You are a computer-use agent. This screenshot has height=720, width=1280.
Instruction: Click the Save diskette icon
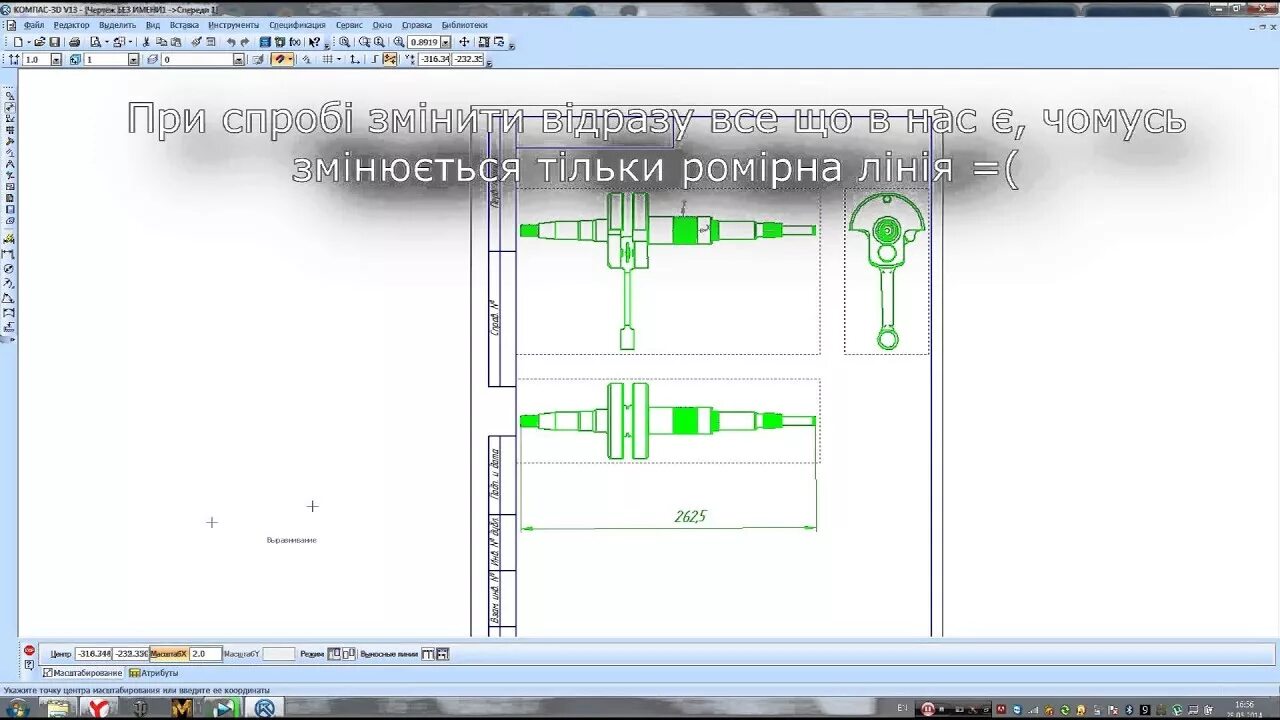point(54,42)
